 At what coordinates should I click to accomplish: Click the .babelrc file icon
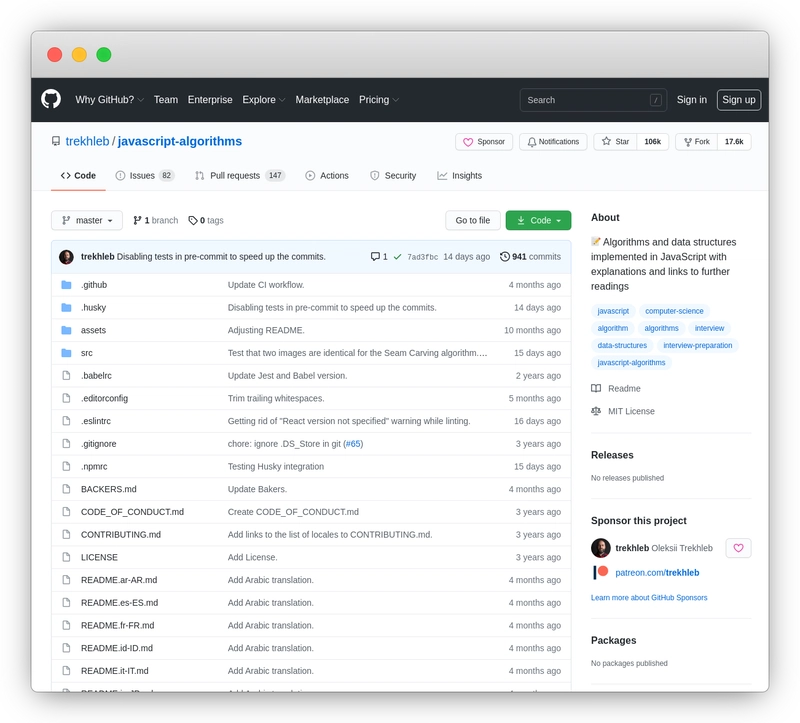[x=66, y=376]
